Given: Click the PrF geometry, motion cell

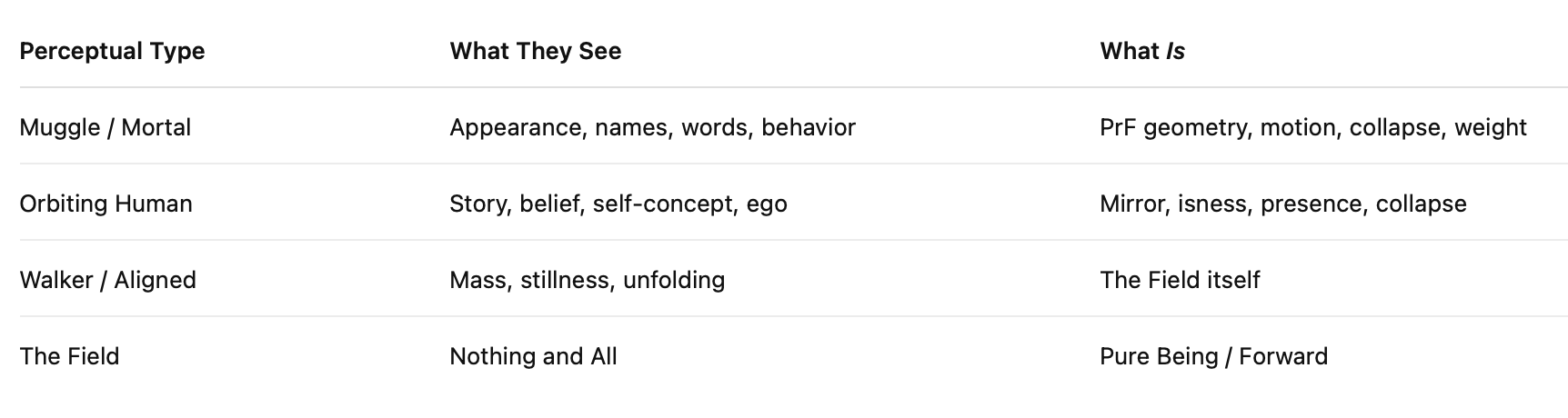Looking at the screenshot, I should pos(1312,127).
